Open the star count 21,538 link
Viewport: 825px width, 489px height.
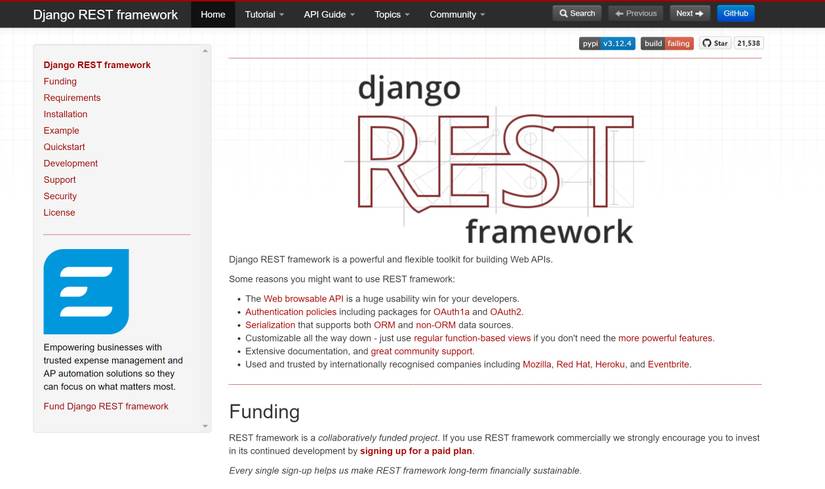[748, 43]
